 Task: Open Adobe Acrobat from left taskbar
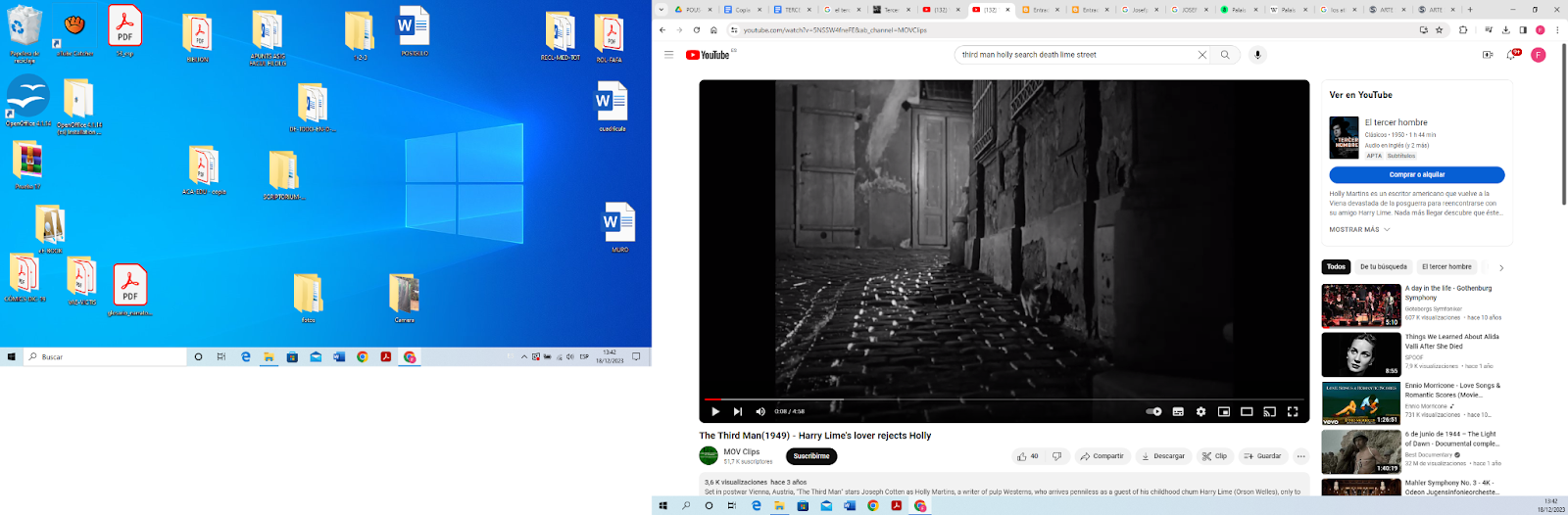point(386,357)
